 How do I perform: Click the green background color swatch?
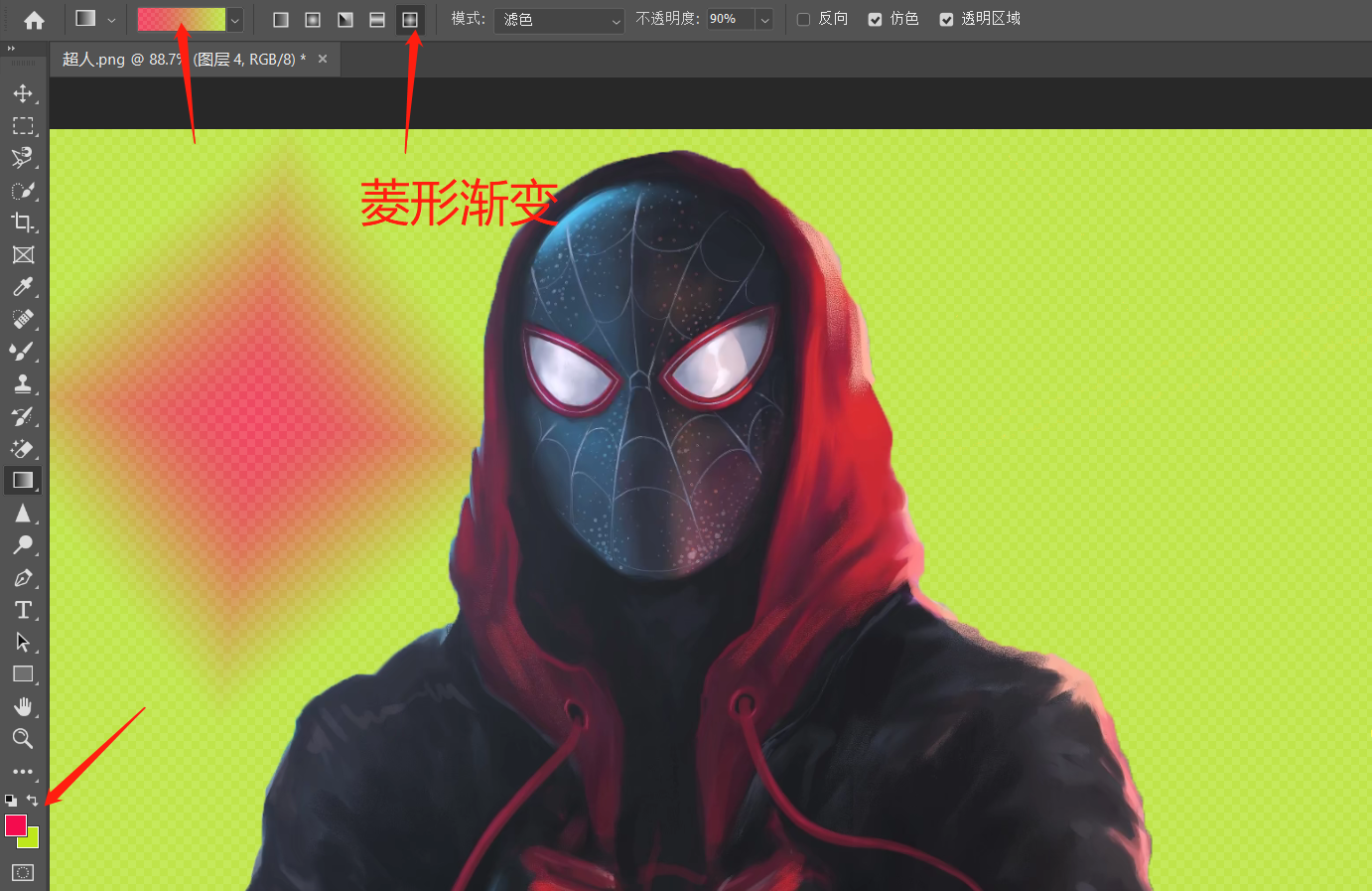coord(32,841)
